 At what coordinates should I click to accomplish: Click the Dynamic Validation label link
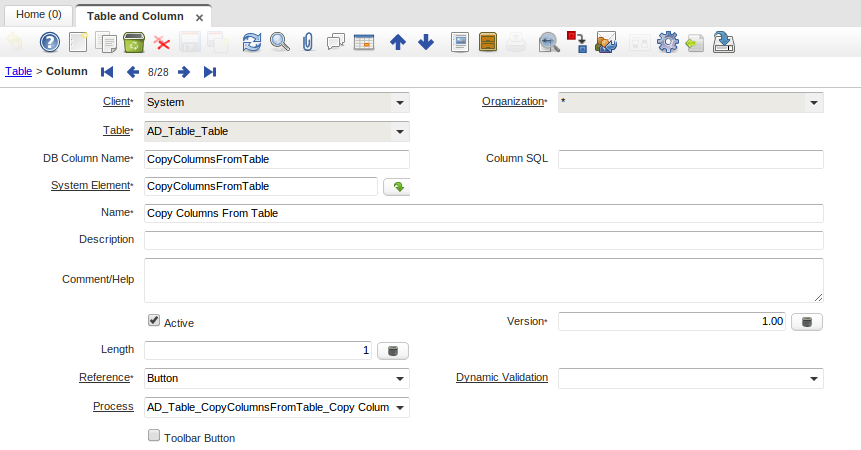click(x=502, y=378)
